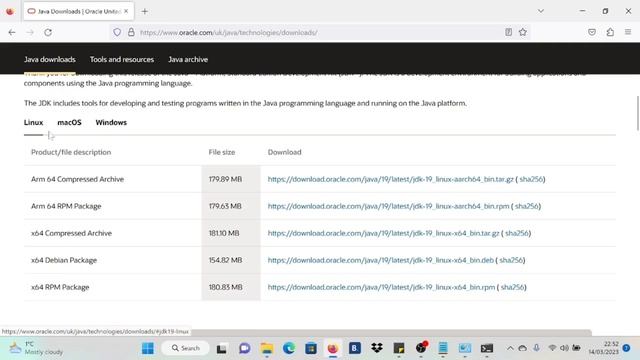
Task: Open the weather widget showing Mostly cloudy
Action: pos(36,348)
